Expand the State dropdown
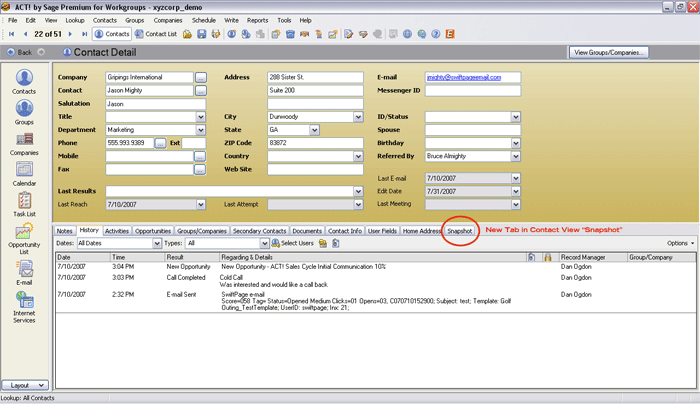This screenshot has width=700, height=404. (314, 130)
